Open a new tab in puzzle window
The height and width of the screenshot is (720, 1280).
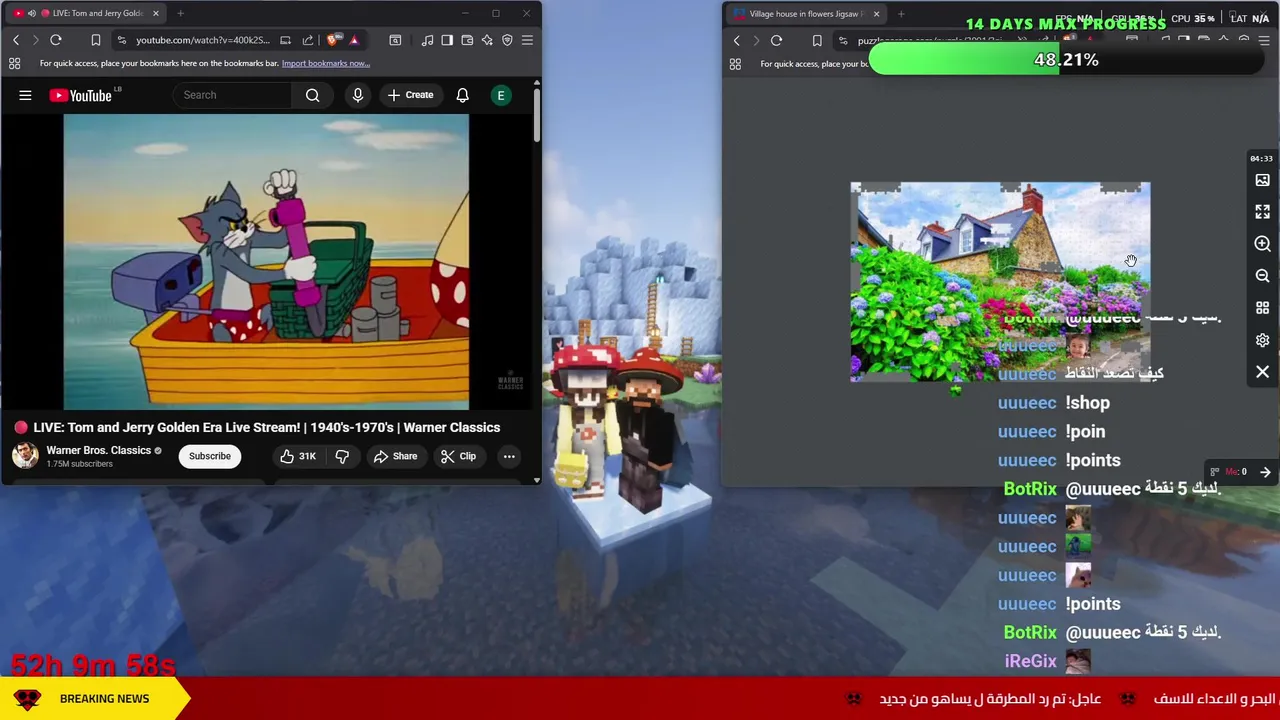[x=901, y=14]
